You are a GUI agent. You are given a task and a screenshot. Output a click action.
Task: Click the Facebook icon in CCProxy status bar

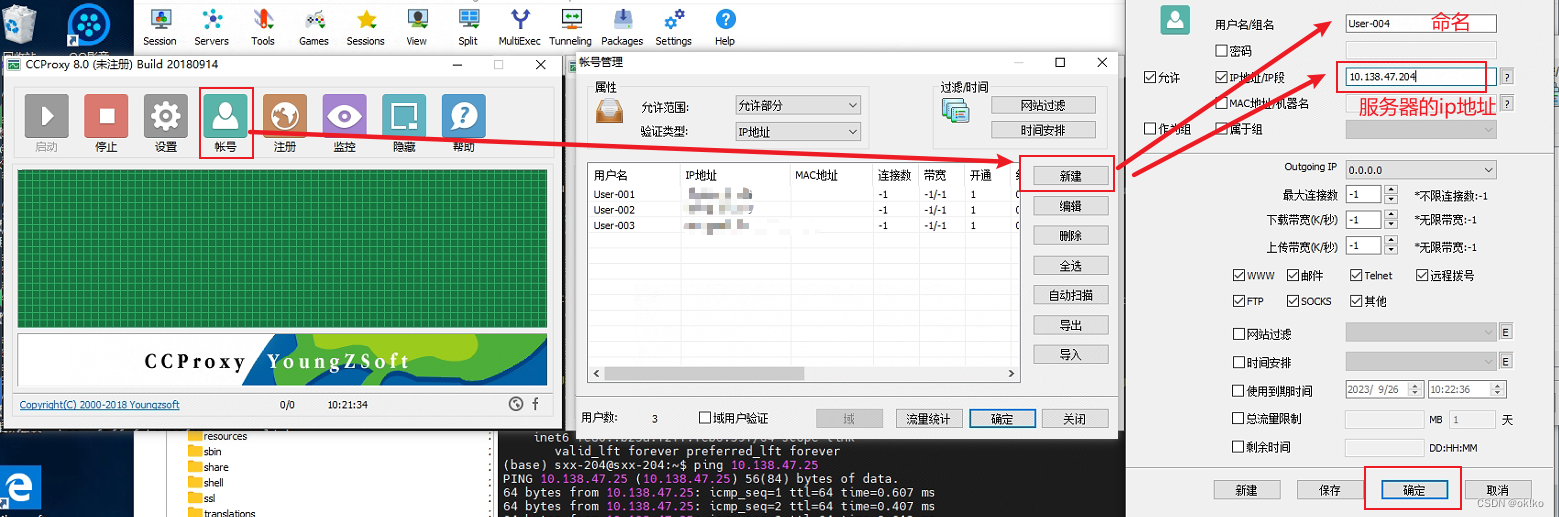pos(535,404)
